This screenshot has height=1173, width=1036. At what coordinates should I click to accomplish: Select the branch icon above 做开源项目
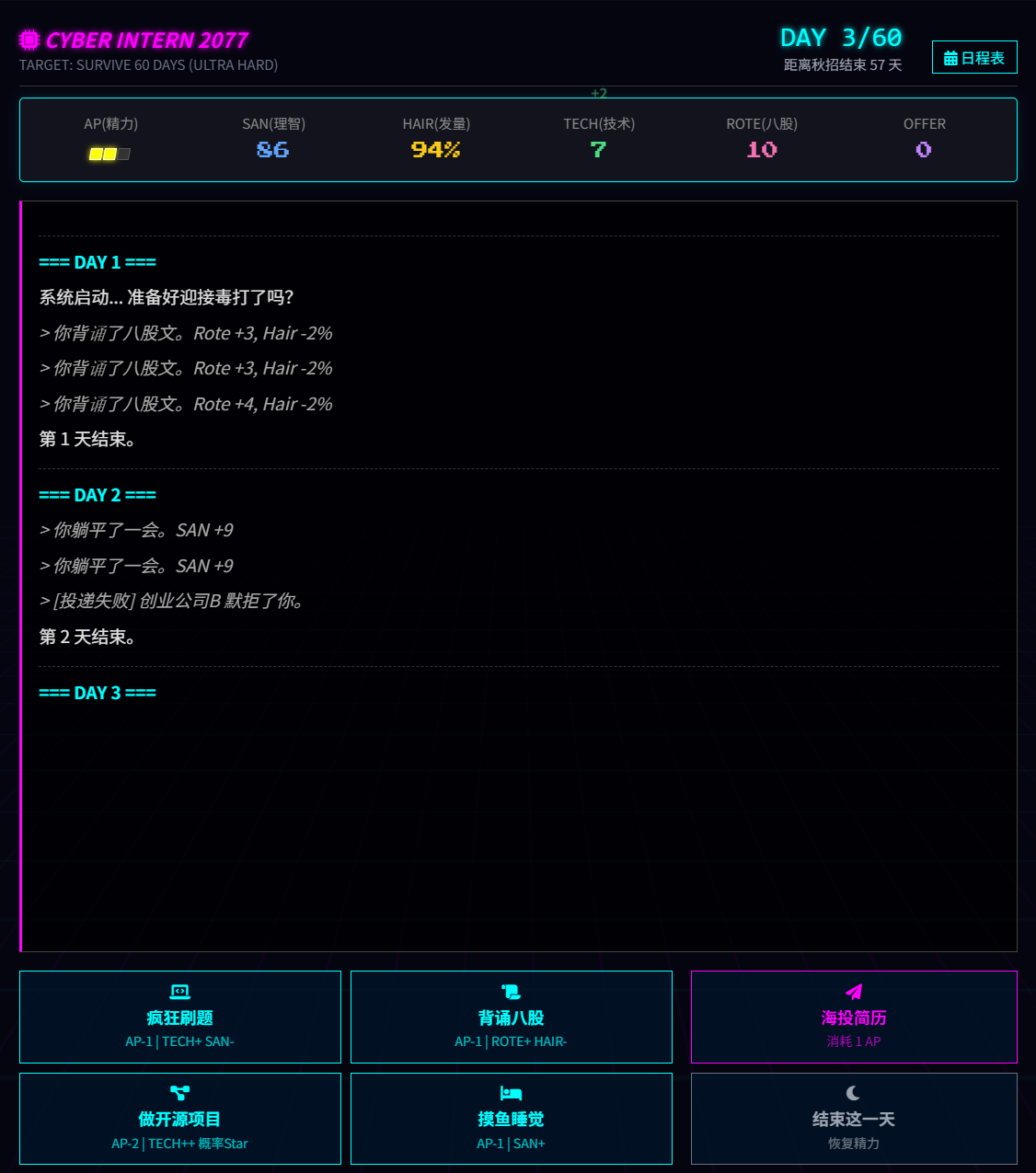tap(179, 1093)
